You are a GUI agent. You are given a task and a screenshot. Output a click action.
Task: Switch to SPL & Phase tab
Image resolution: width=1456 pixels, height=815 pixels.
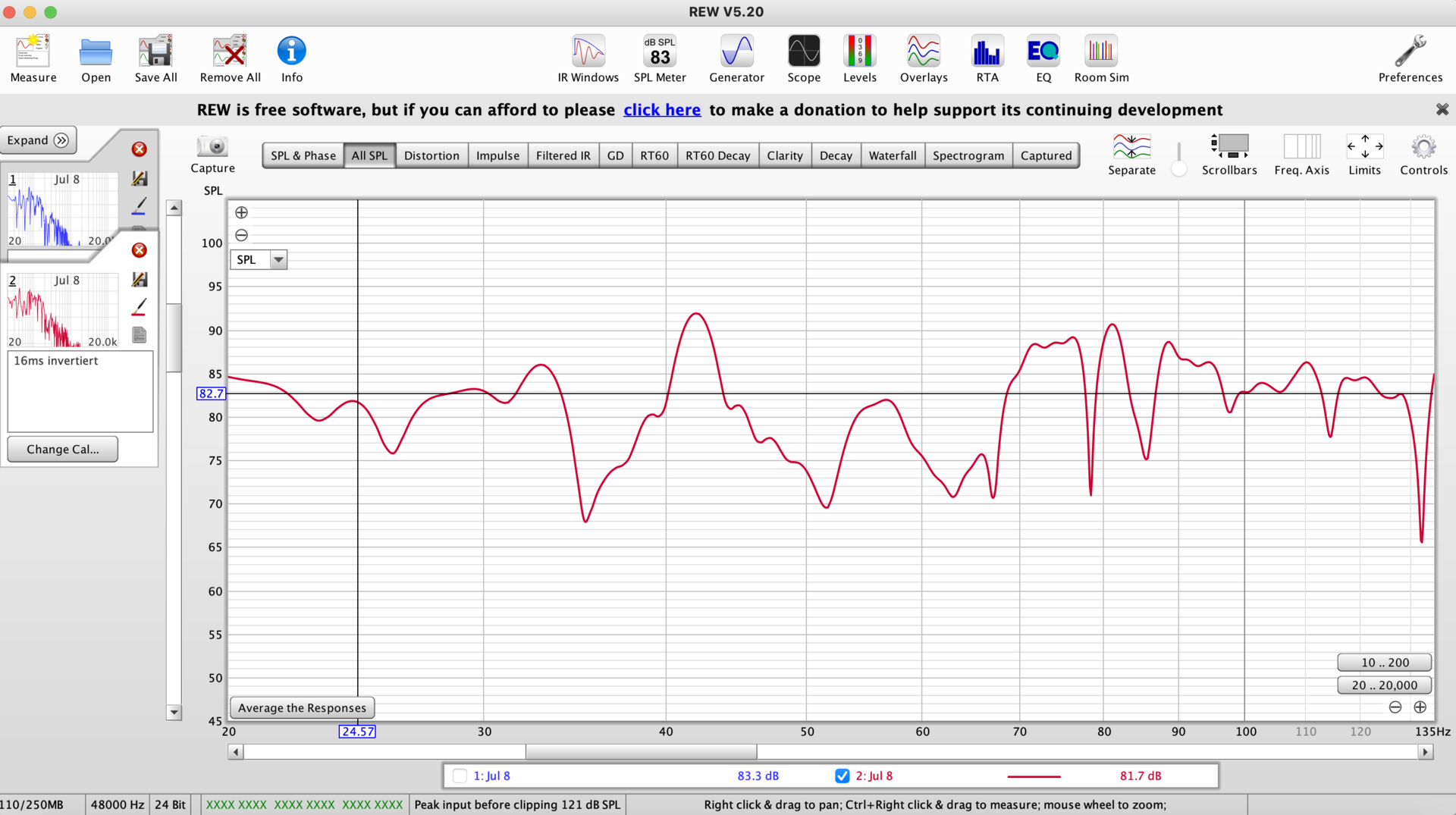303,155
